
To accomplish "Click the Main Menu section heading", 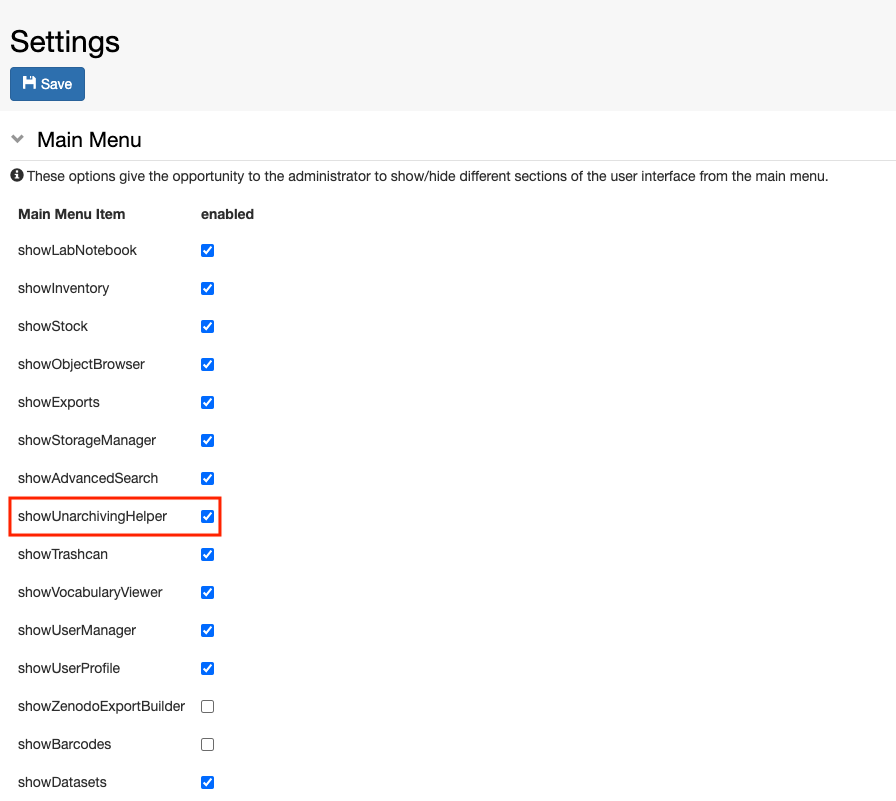I will (x=89, y=140).
